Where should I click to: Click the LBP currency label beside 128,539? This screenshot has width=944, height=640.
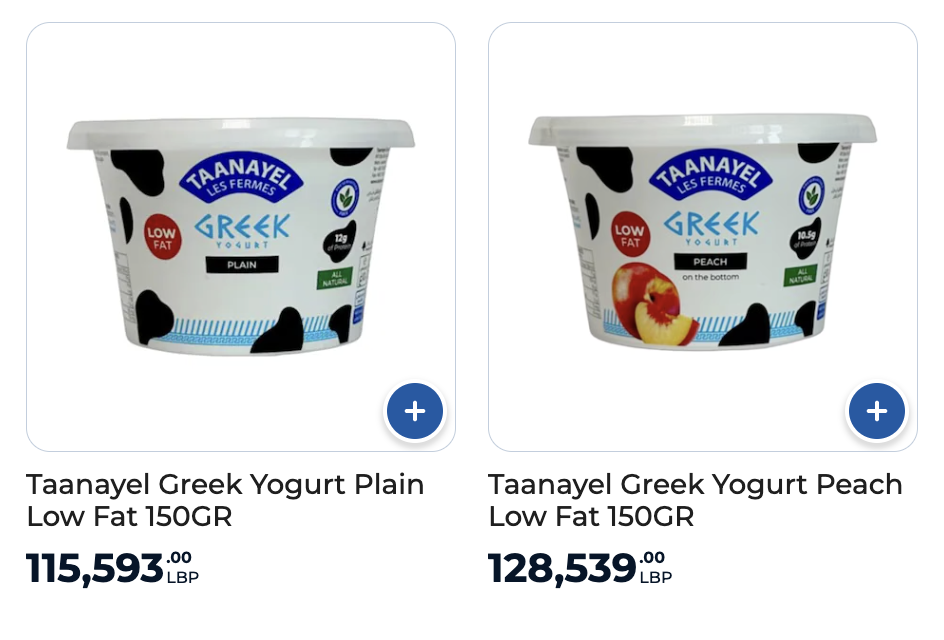656,577
